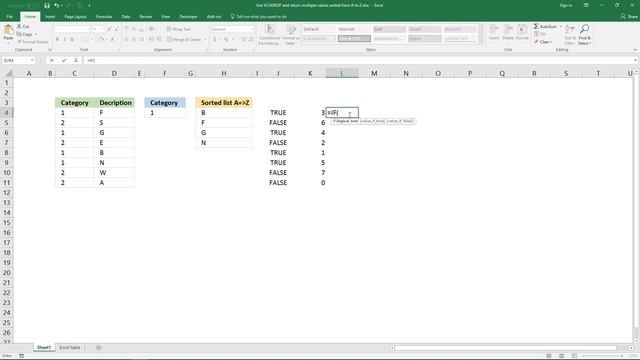Apply the Check Cell style
The width and height of the screenshot is (640, 360).
353,39
